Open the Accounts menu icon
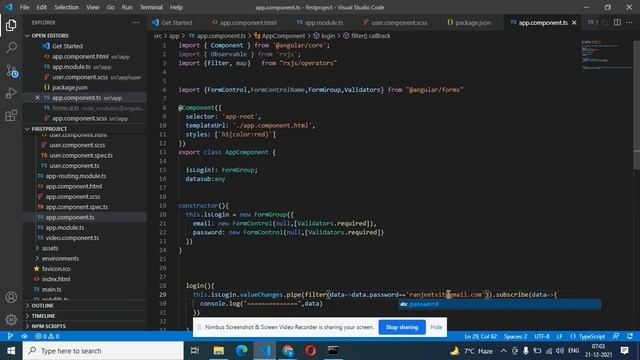This screenshot has height=360, width=640. tap(11, 297)
